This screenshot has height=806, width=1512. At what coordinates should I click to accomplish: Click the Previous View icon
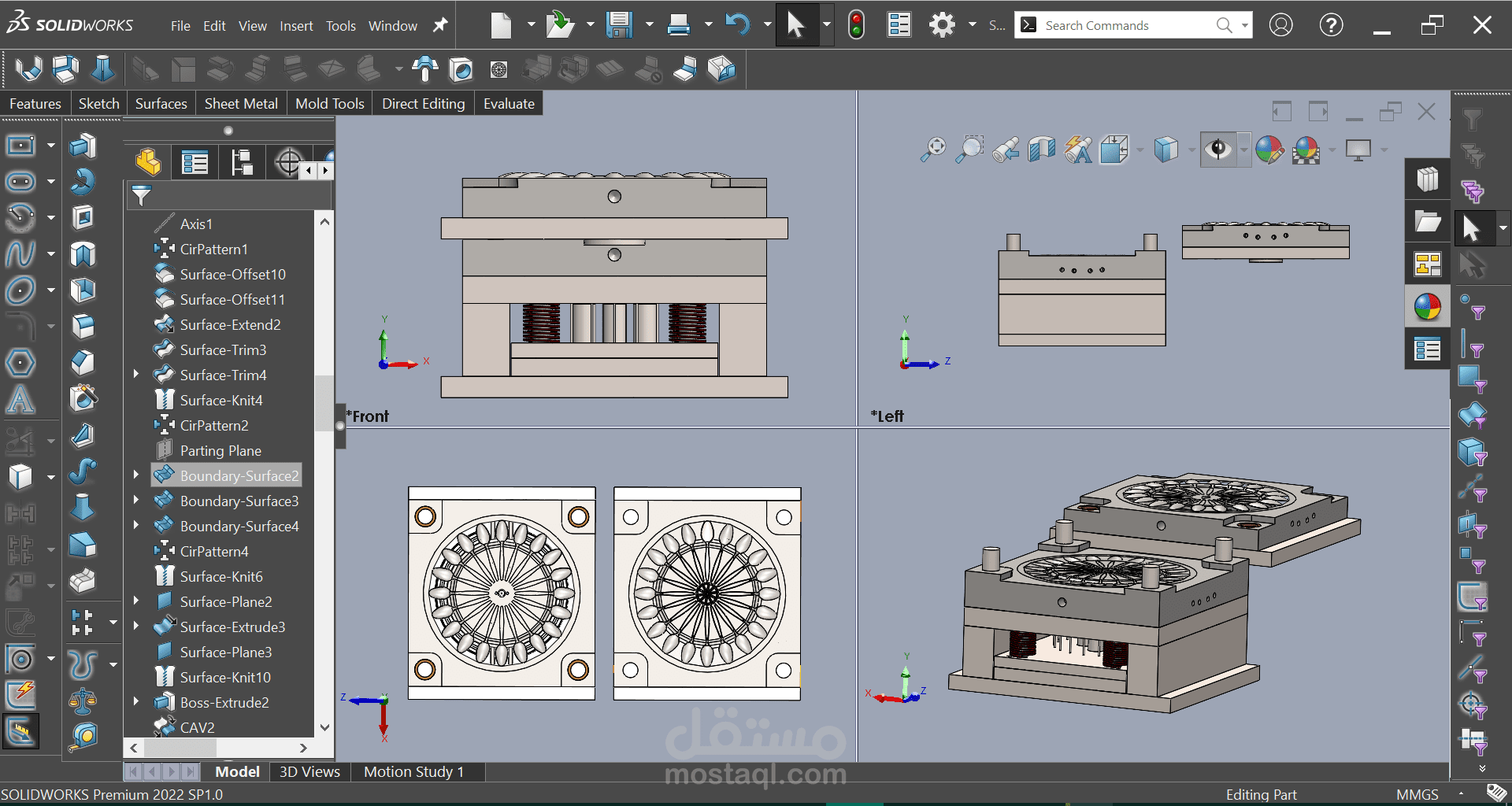click(x=1006, y=149)
